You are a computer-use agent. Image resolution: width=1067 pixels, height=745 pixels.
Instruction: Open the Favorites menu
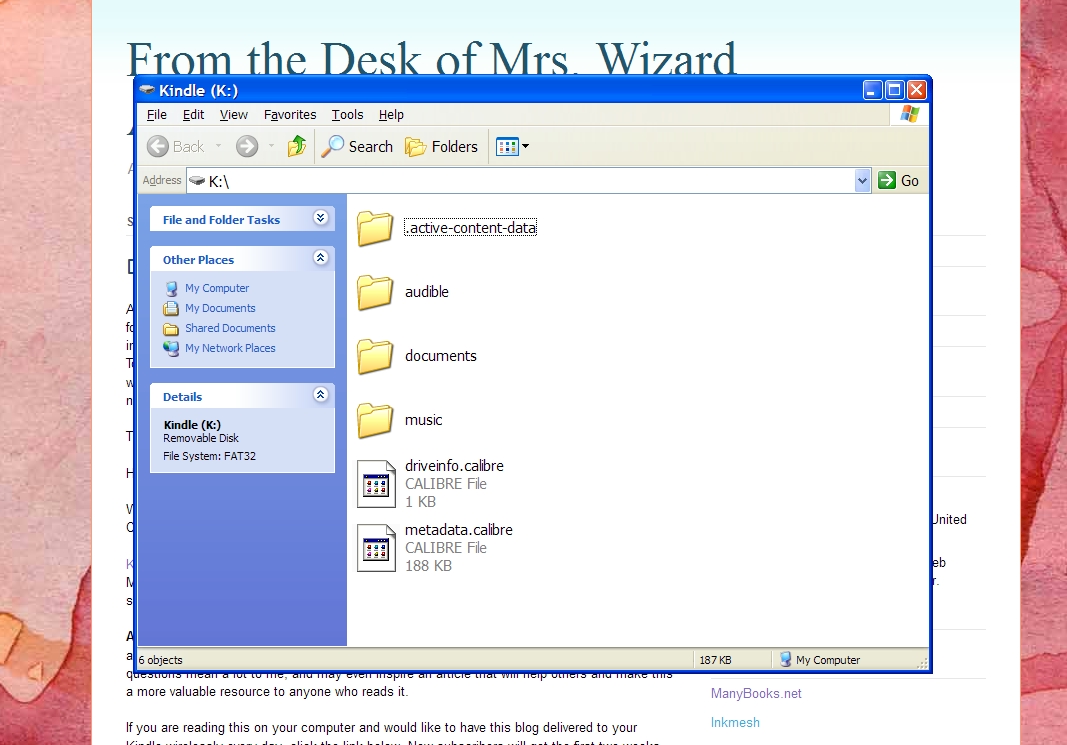290,114
